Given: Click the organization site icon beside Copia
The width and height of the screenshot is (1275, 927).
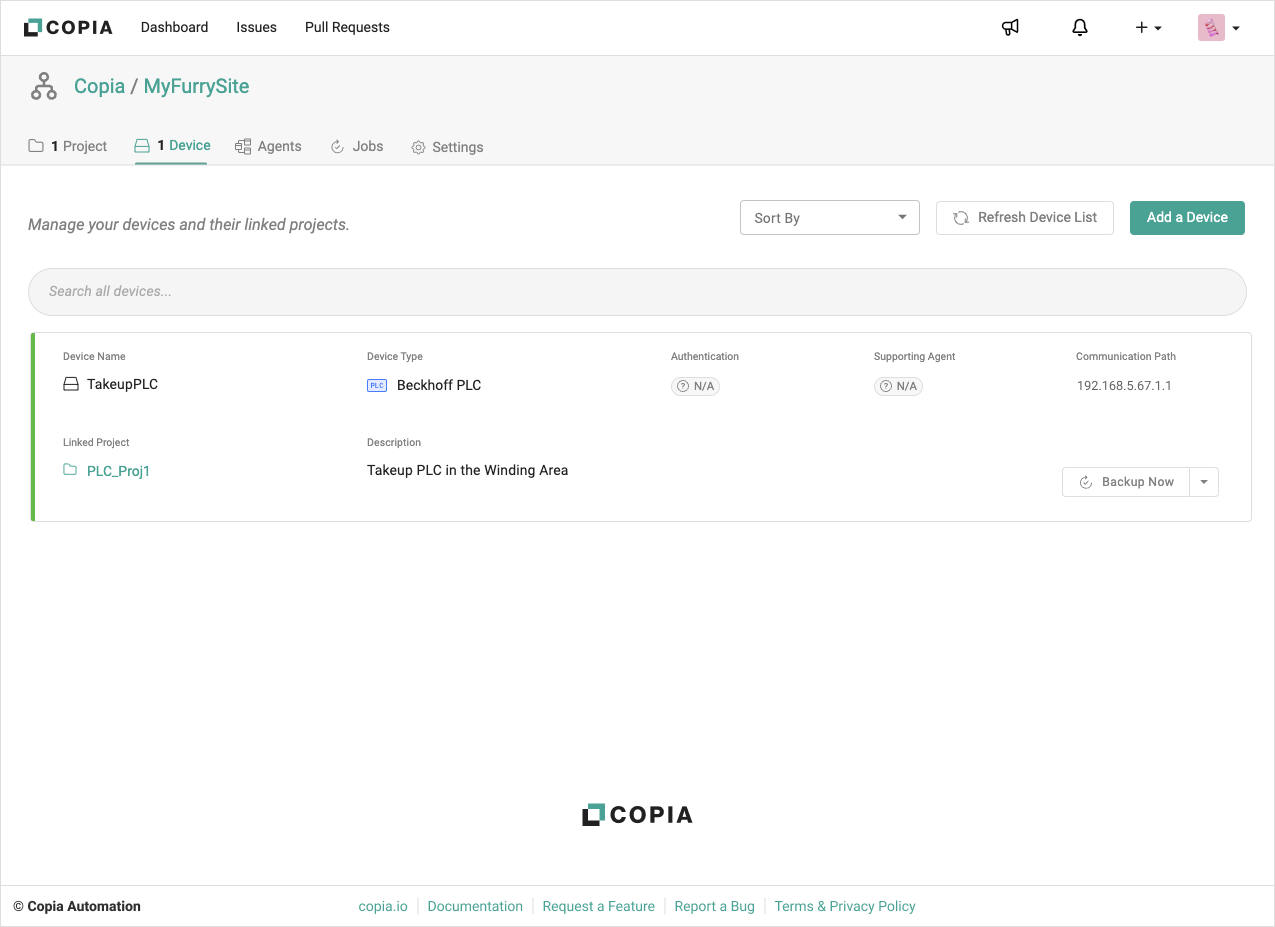Looking at the screenshot, I should coord(44,87).
